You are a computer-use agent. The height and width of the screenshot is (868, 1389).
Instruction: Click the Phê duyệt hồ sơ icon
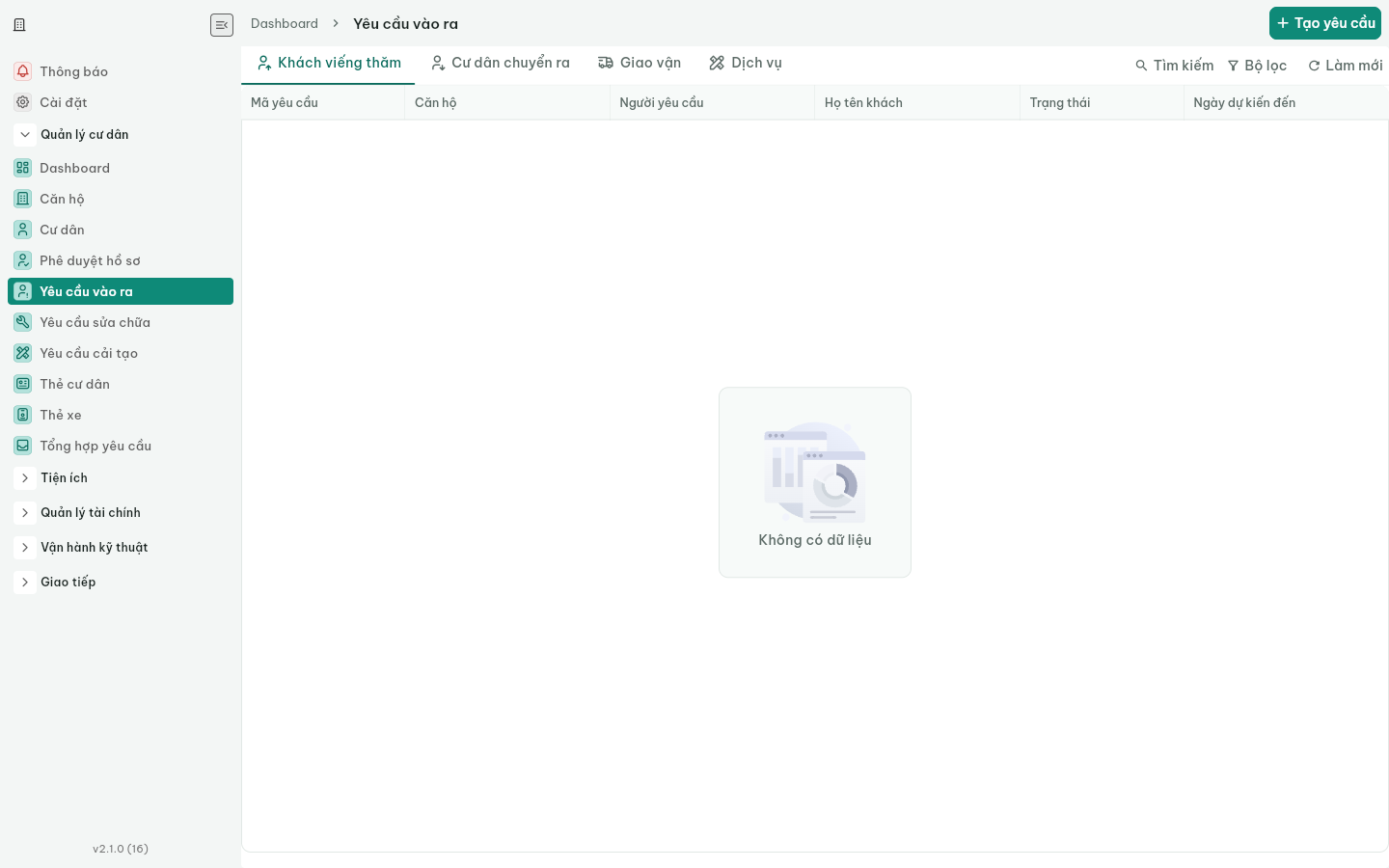pyautogui.click(x=23, y=260)
